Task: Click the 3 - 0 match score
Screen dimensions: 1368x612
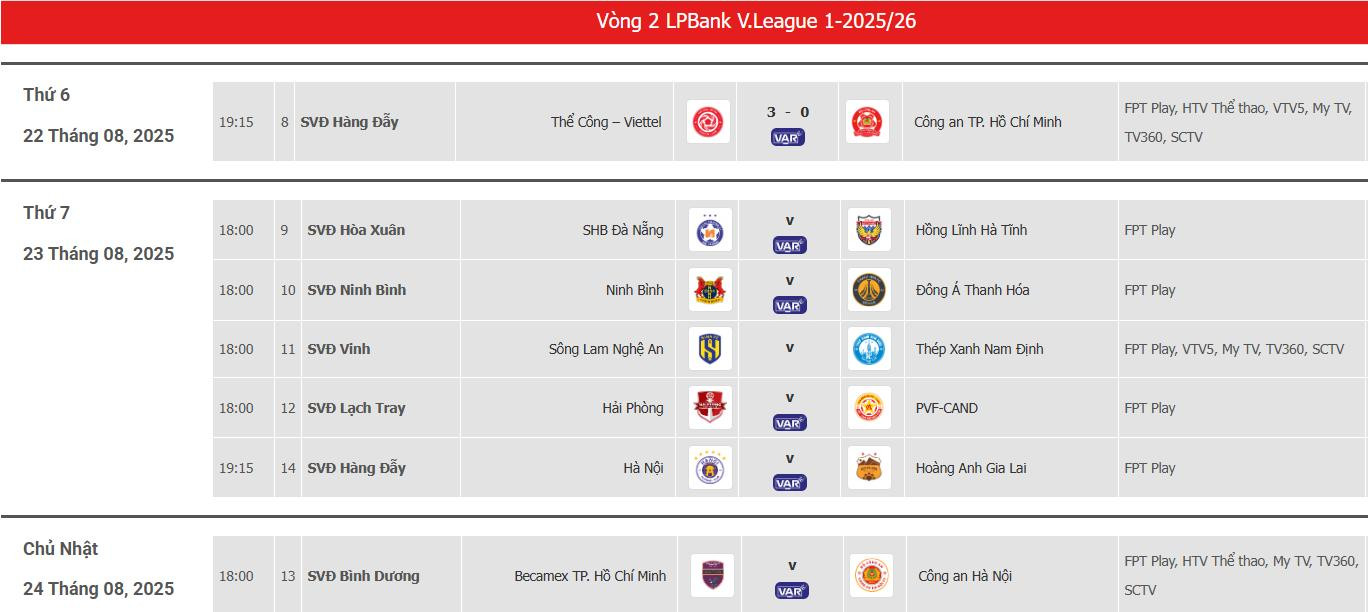Action: [x=788, y=112]
